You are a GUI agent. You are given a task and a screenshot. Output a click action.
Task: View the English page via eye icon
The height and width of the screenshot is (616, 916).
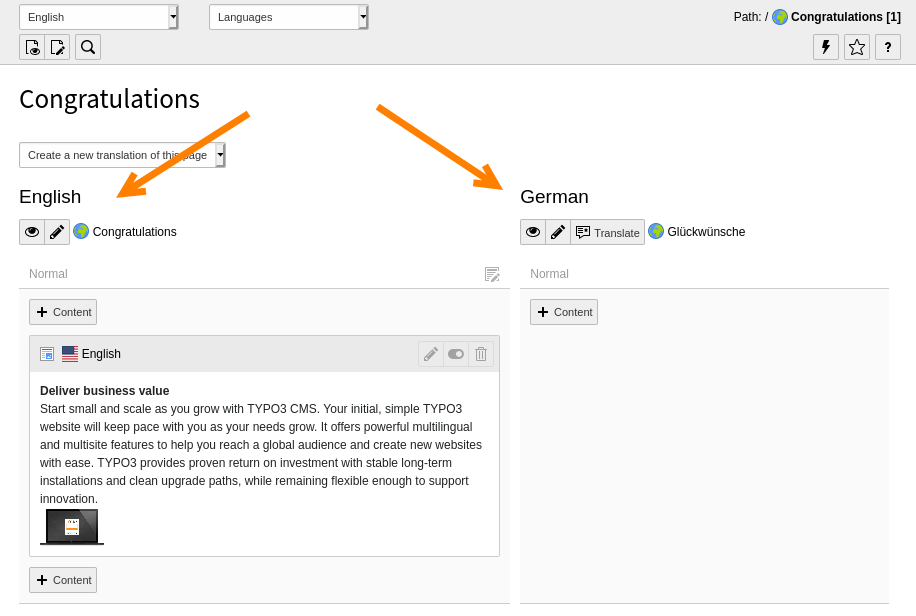coord(32,232)
